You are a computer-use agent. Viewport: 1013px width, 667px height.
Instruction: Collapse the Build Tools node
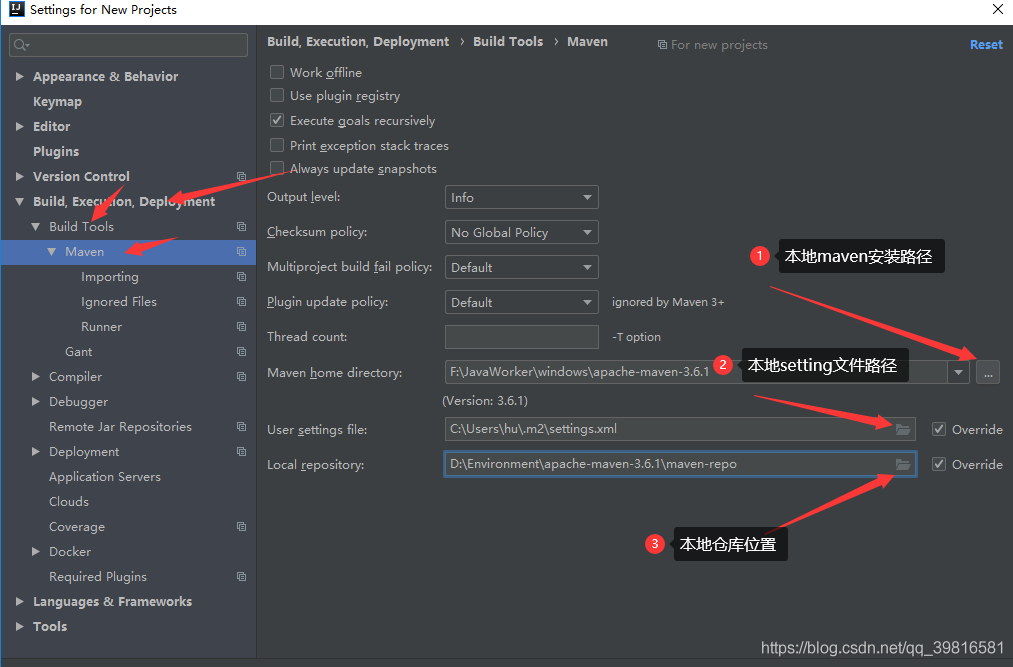coord(36,226)
